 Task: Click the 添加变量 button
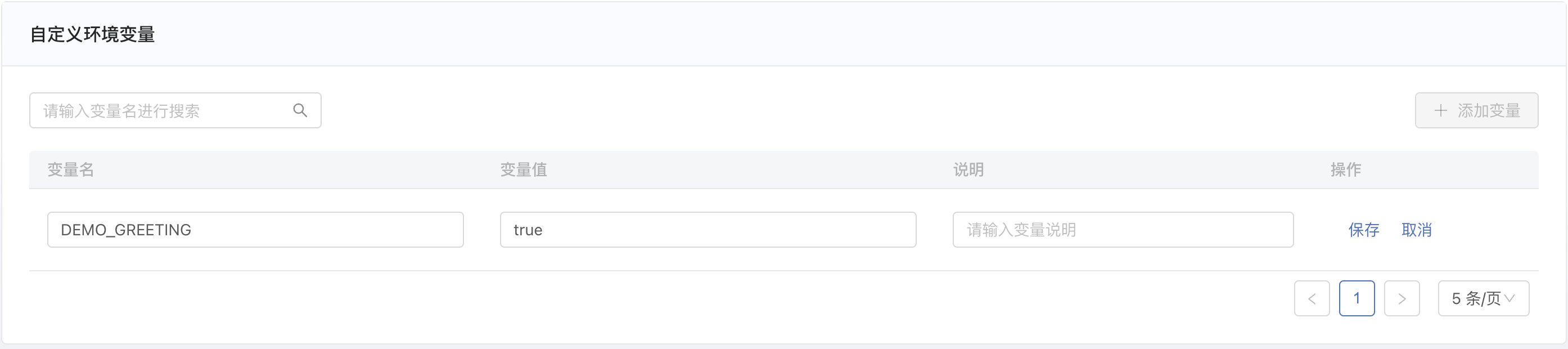click(1477, 110)
